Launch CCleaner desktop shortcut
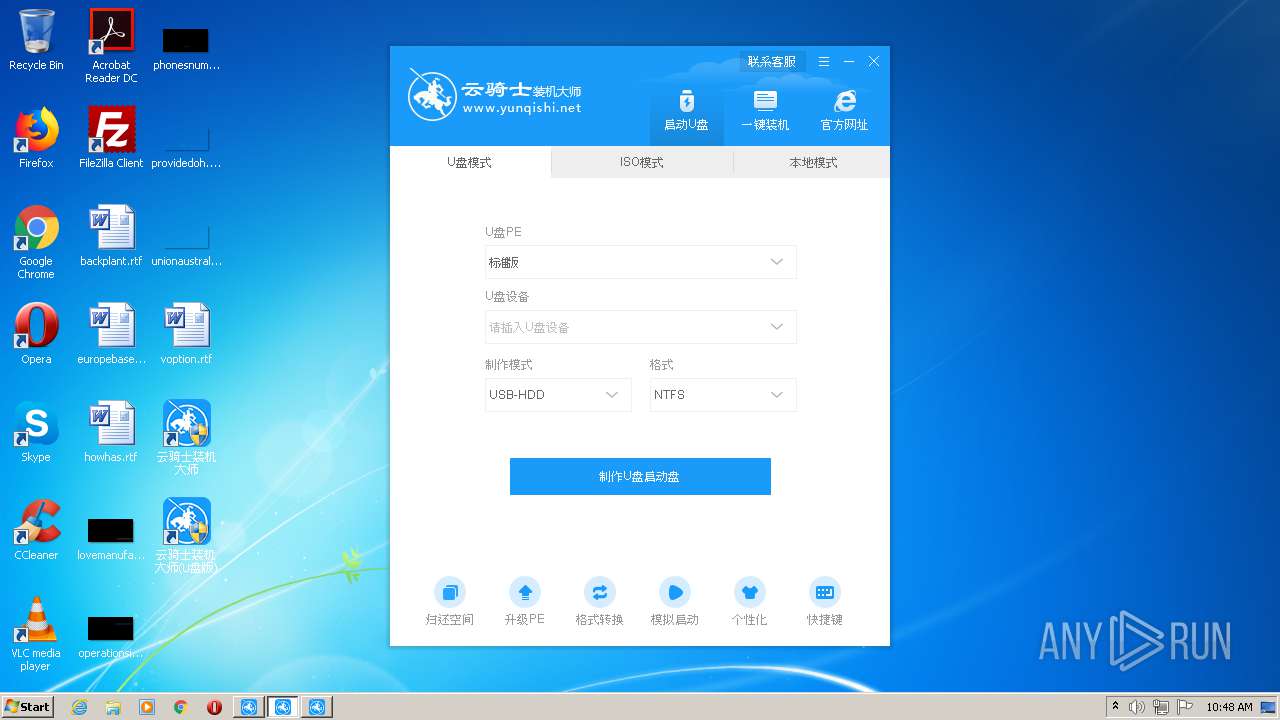This screenshot has height=720, width=1280. (36, 530)
